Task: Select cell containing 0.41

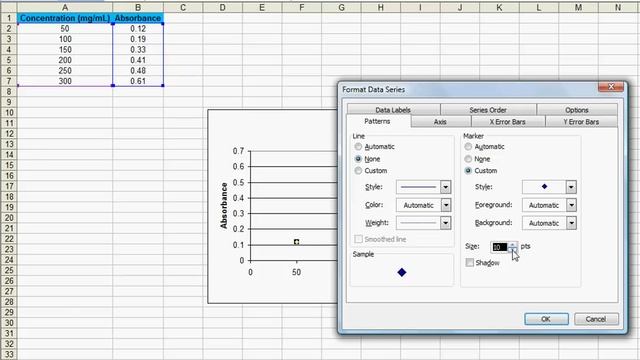Action: [138, 60]
